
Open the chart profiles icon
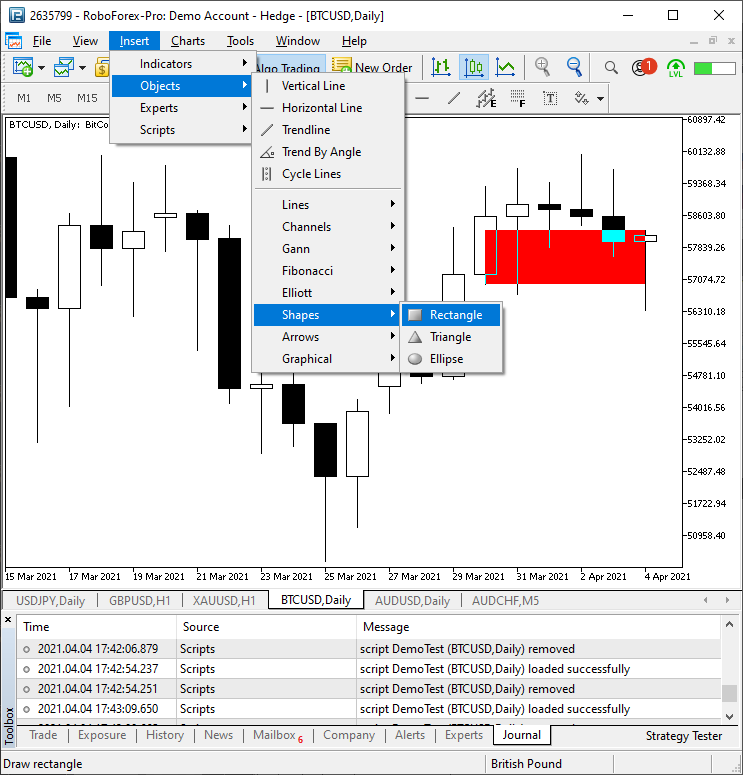(64, 67)
